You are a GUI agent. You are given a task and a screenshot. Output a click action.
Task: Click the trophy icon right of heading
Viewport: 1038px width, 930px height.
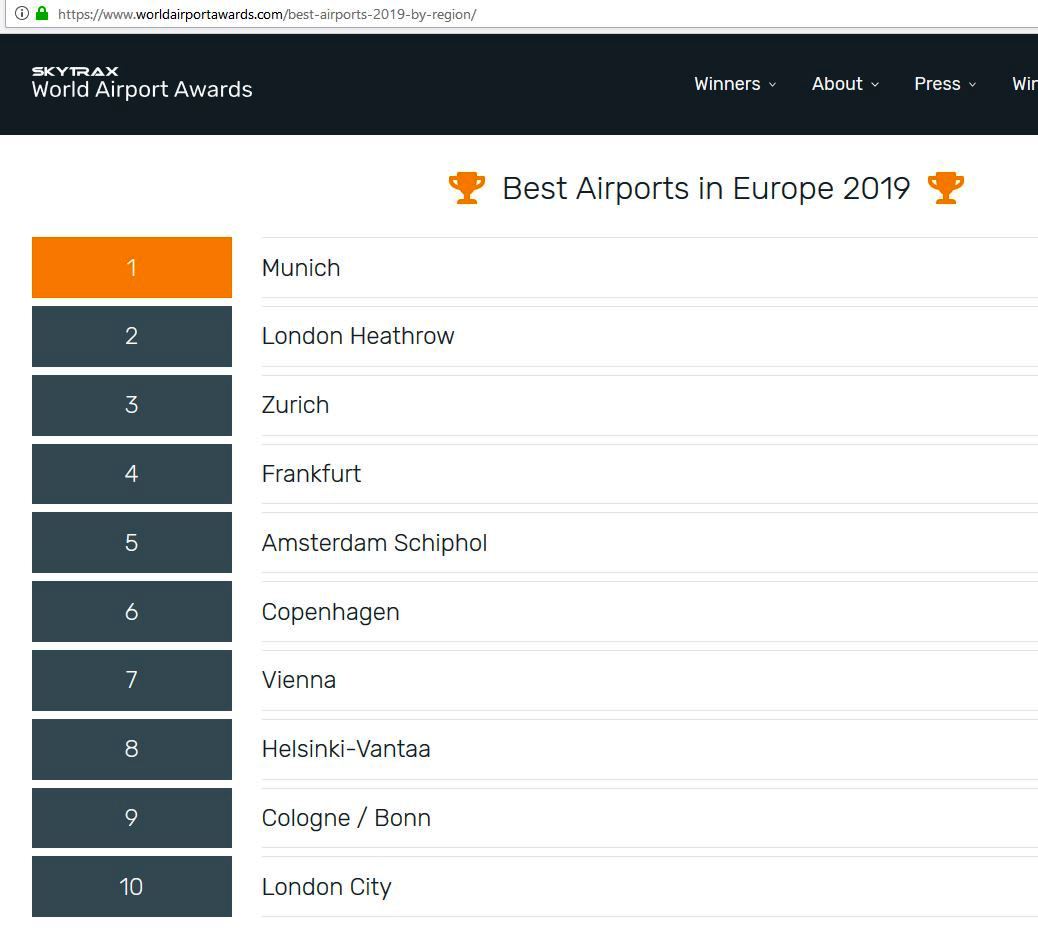pyautogui.click(x=945, y=188)
